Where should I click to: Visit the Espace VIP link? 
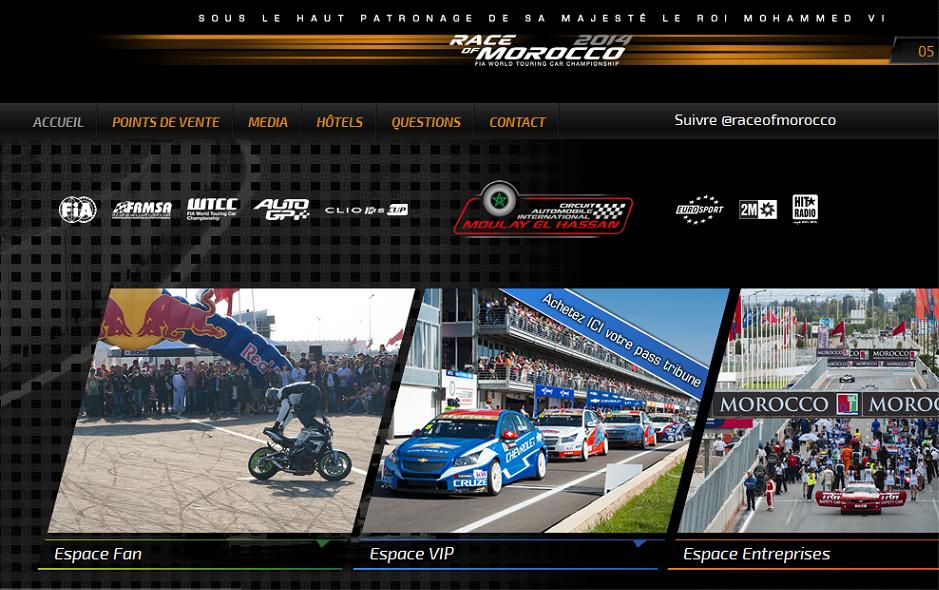412,554
